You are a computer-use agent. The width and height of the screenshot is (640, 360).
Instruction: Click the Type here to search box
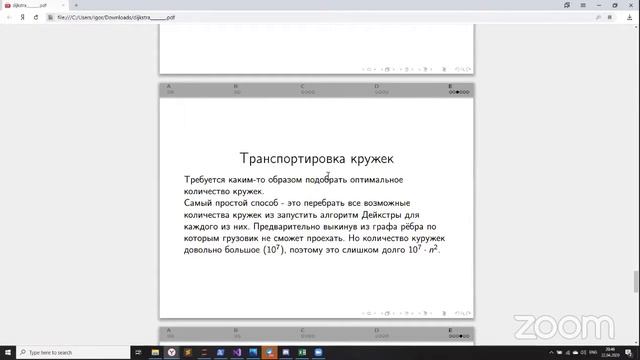click(x=73, y=352)
